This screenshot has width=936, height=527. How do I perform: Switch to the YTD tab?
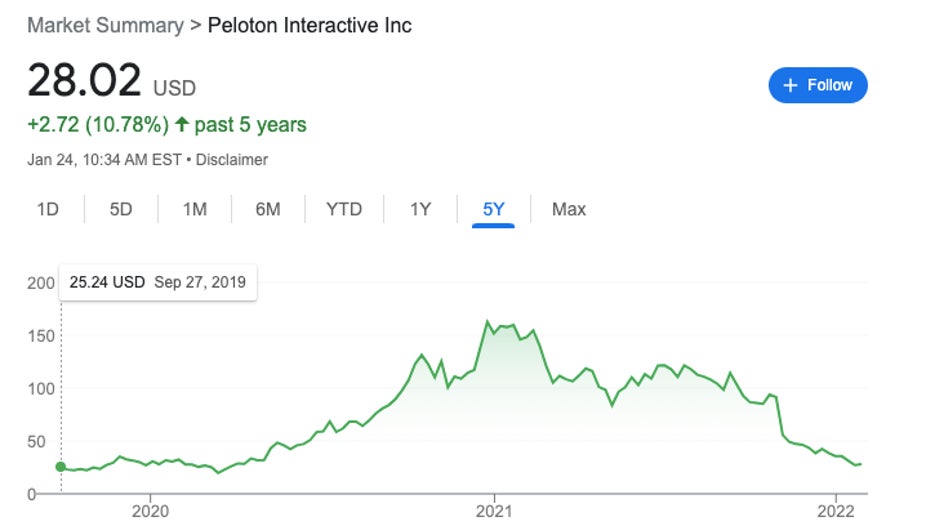click(344, 209)
